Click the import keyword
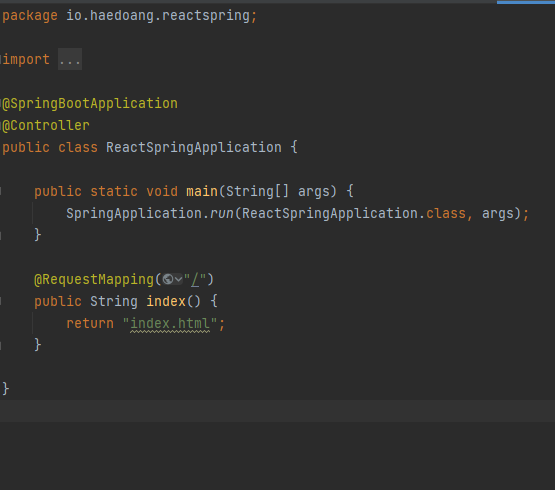555x490 pixels. coord(26,59)
